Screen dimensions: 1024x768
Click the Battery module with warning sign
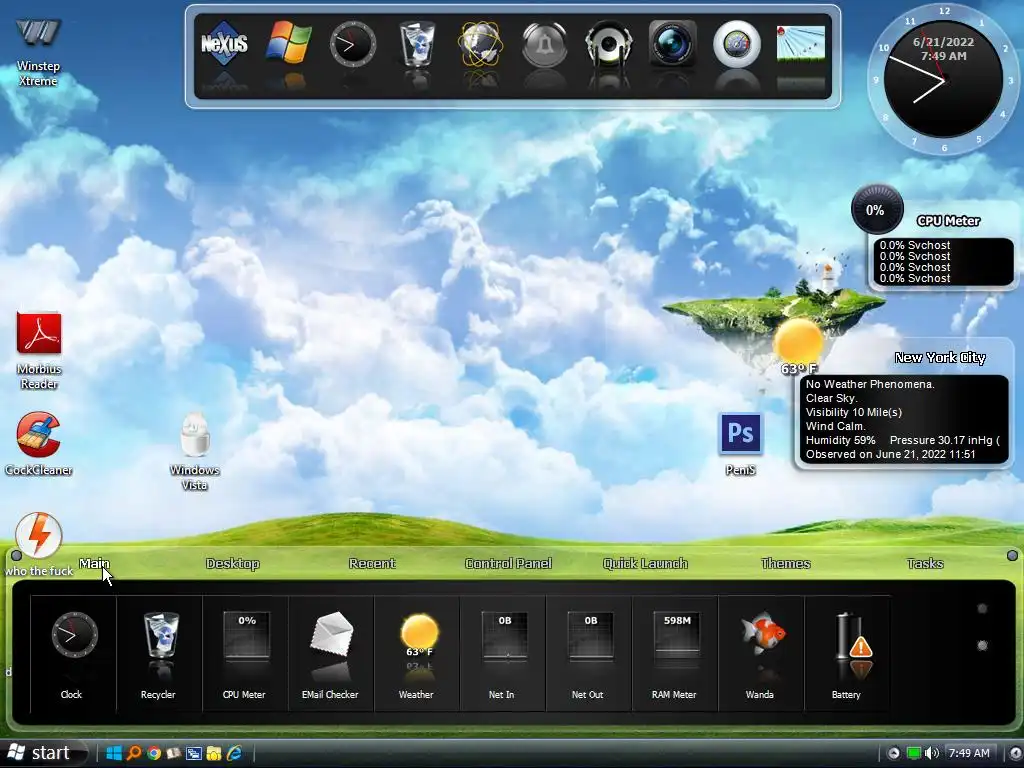pos(847,653)
